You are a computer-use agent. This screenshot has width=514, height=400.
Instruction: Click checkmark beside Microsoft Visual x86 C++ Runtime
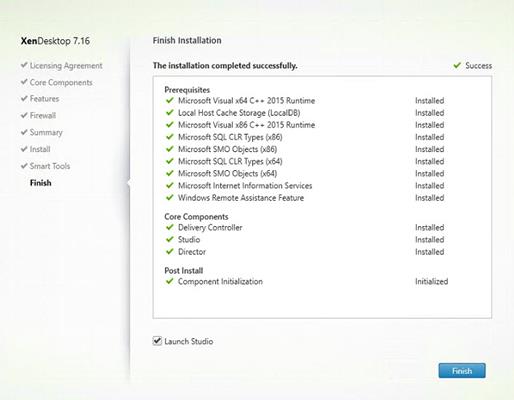point(170,124)
